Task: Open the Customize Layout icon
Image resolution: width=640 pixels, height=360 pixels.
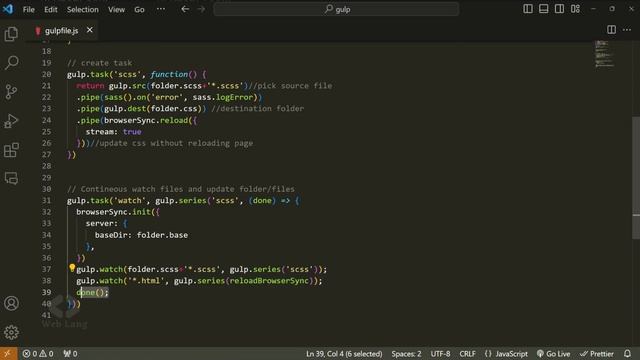Action: coord(576,9)
